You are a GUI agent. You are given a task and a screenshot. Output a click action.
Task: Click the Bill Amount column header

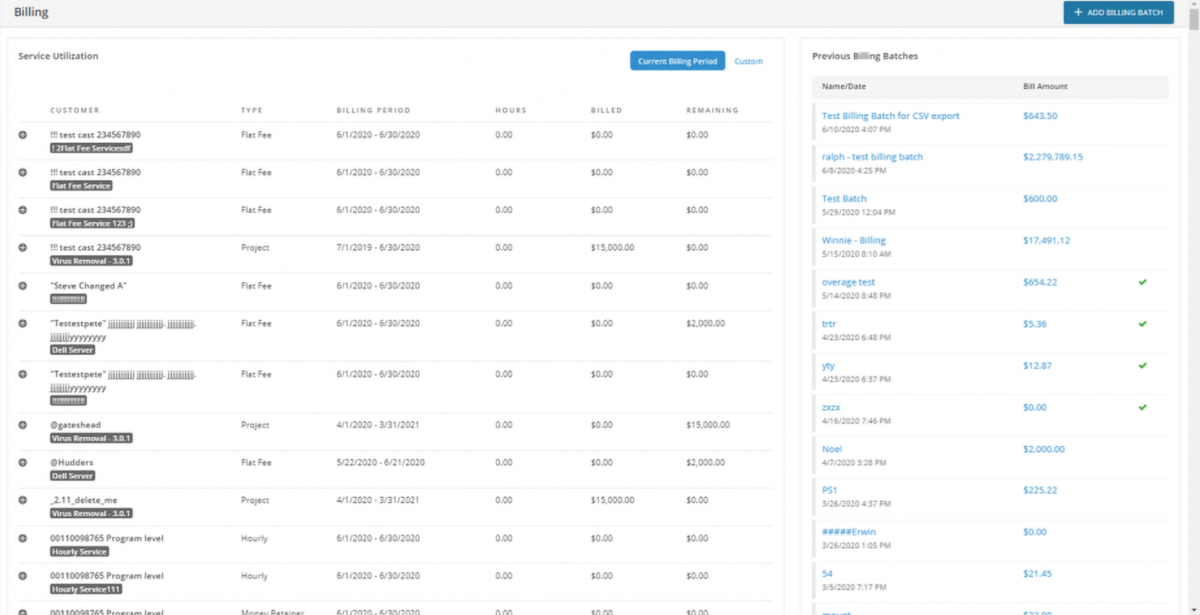click(x=1045, y=87)
